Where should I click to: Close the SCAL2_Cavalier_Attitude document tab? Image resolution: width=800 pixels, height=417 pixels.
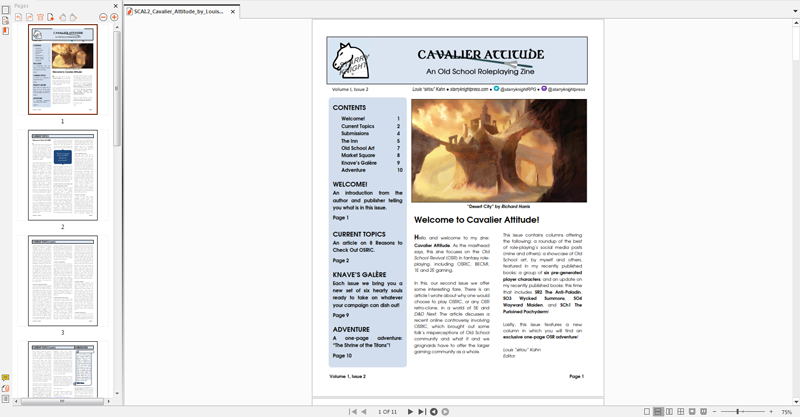click(x=233, y=11)
